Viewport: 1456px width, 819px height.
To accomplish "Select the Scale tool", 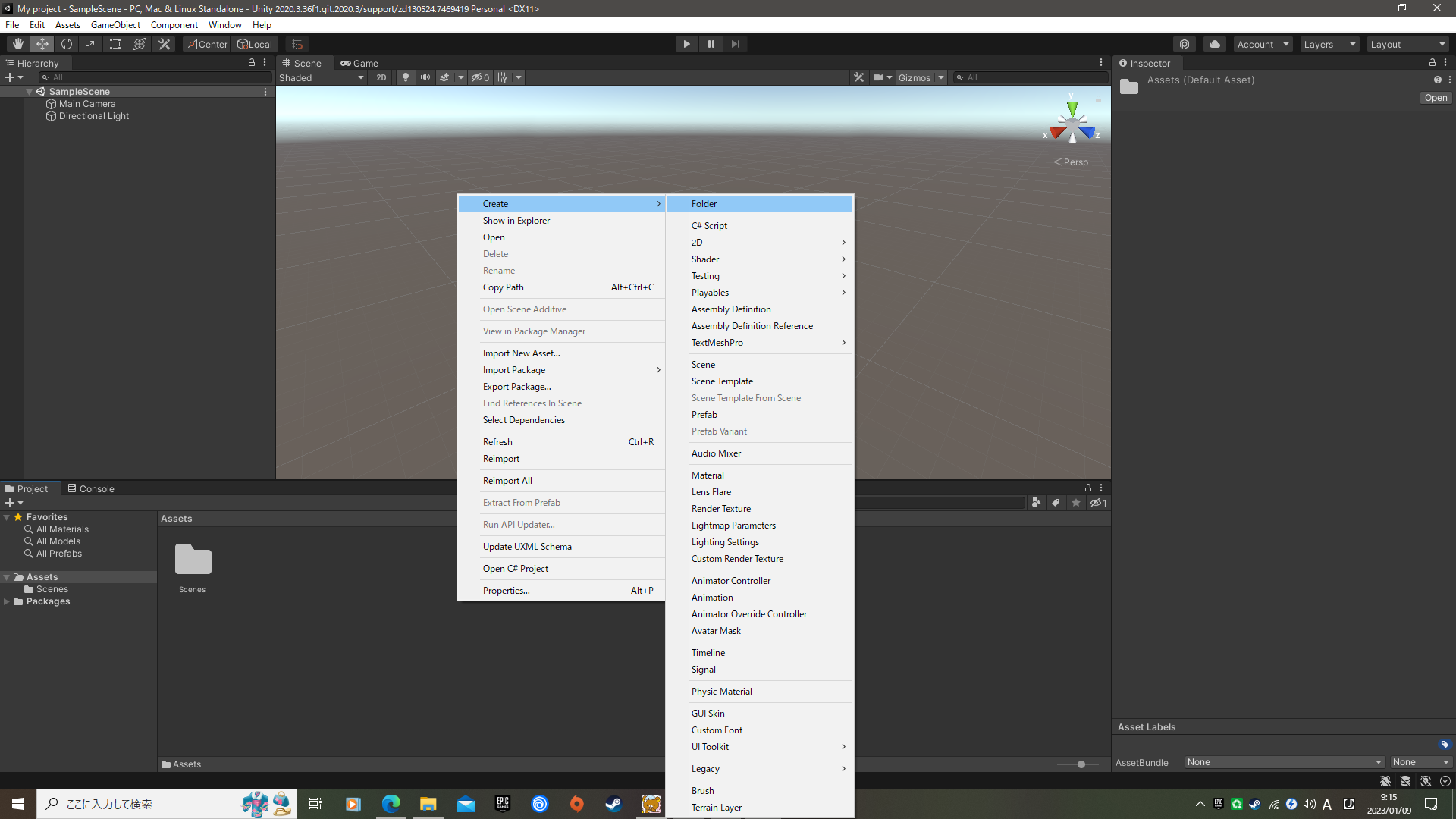I will tap(91, 44).
